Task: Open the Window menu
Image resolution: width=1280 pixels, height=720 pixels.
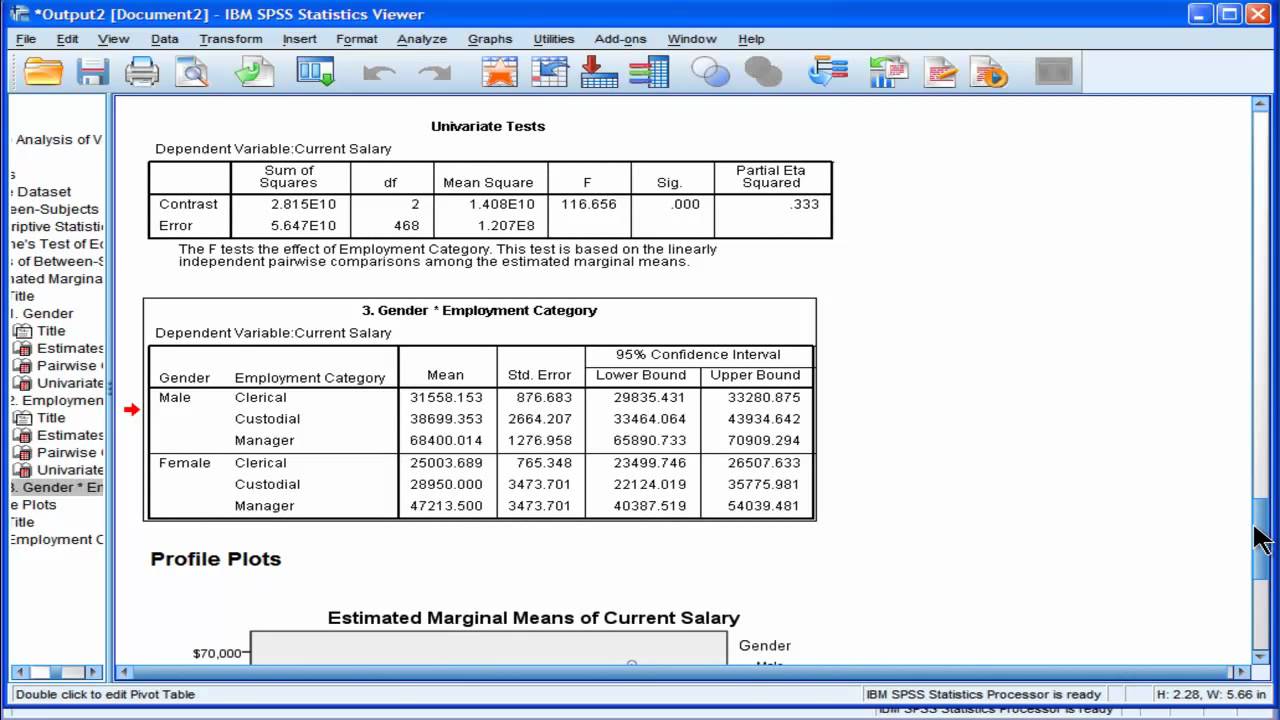Action: click(692, 39)
